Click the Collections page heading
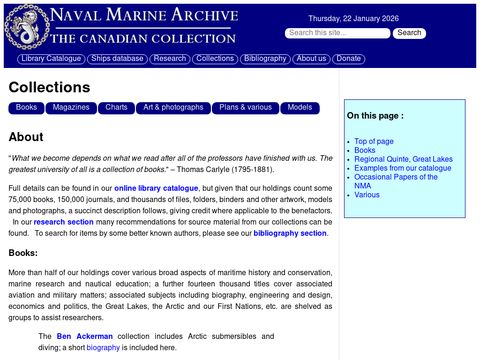The height and width of the screenshot is (360, 480). pos(49,87)
